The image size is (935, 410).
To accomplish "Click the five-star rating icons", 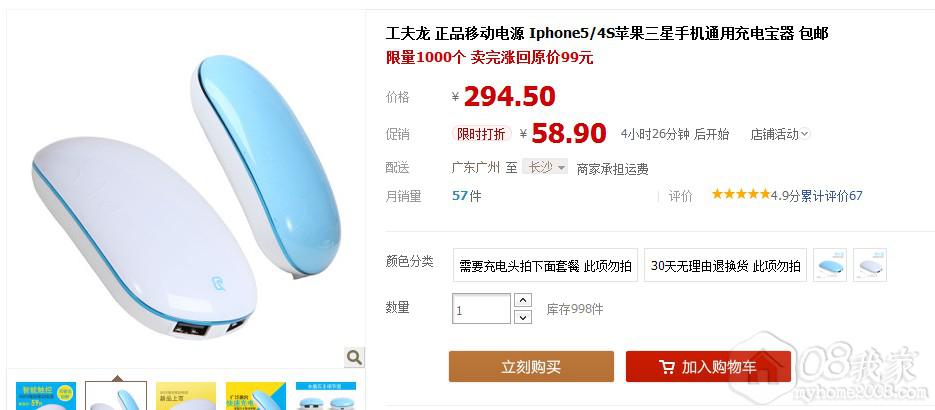I will point(741,194).
